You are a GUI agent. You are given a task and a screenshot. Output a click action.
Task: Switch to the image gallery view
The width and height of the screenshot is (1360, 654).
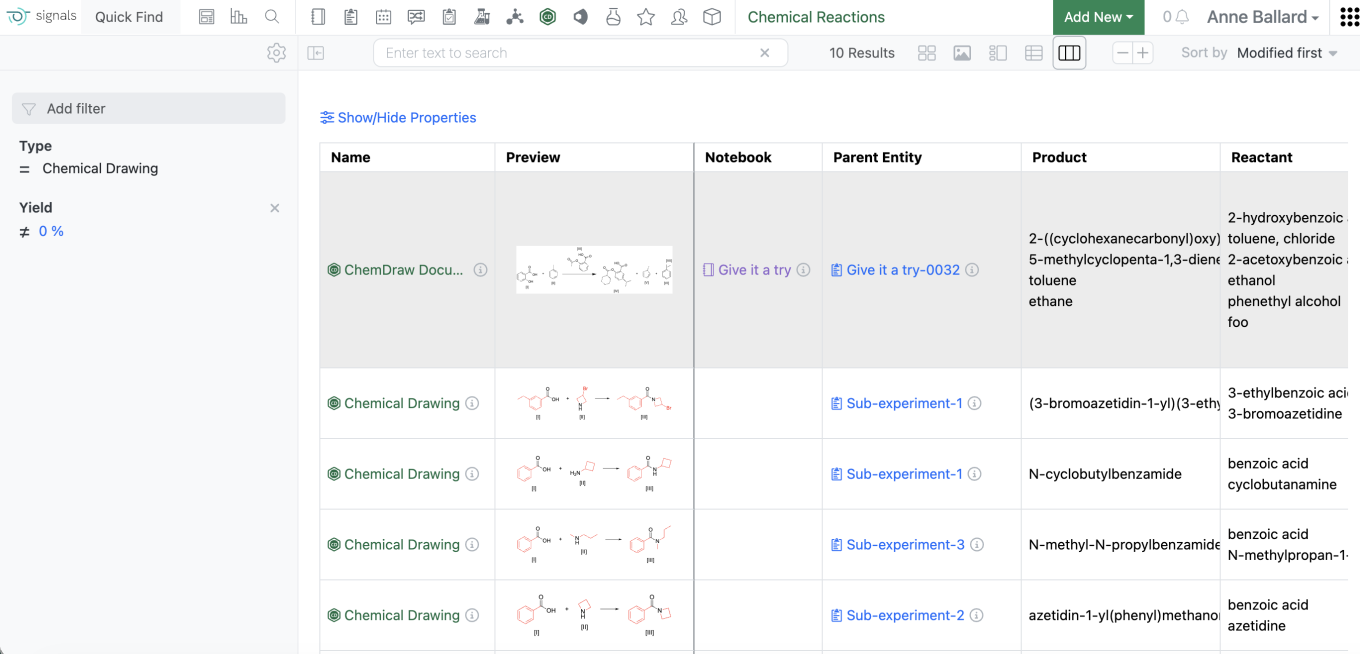point(962,53)
